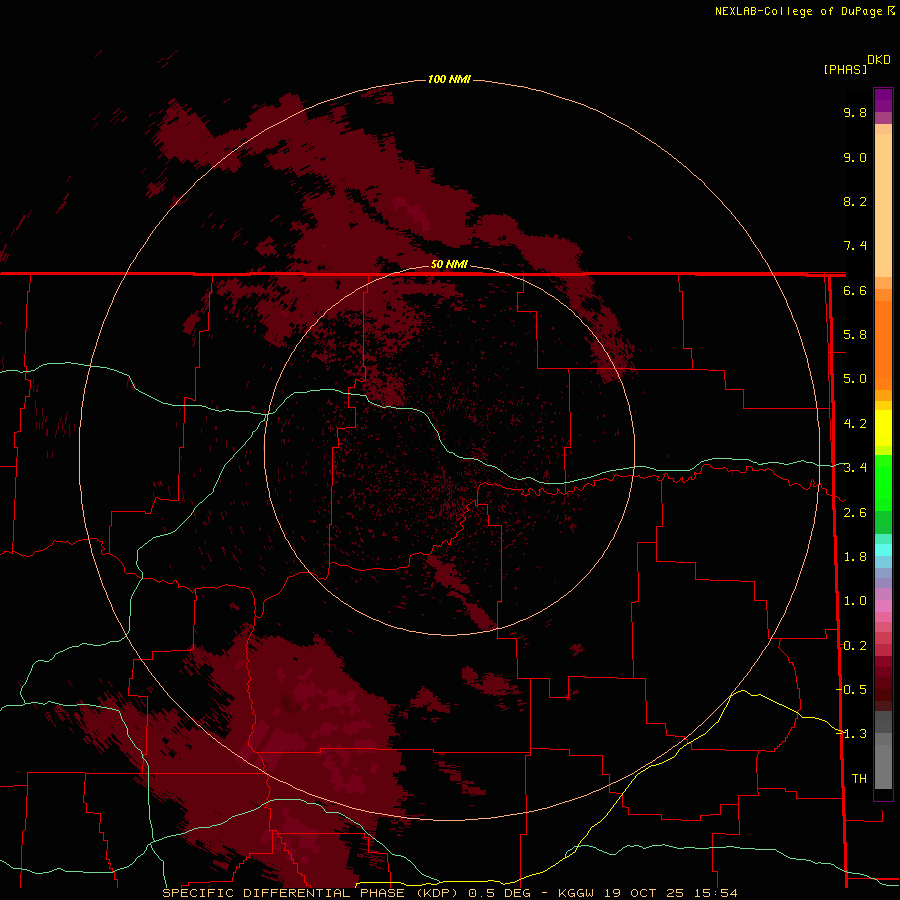Click the 50 NMI range ring label
Screen dimensions: 900x900
[449, 264]
